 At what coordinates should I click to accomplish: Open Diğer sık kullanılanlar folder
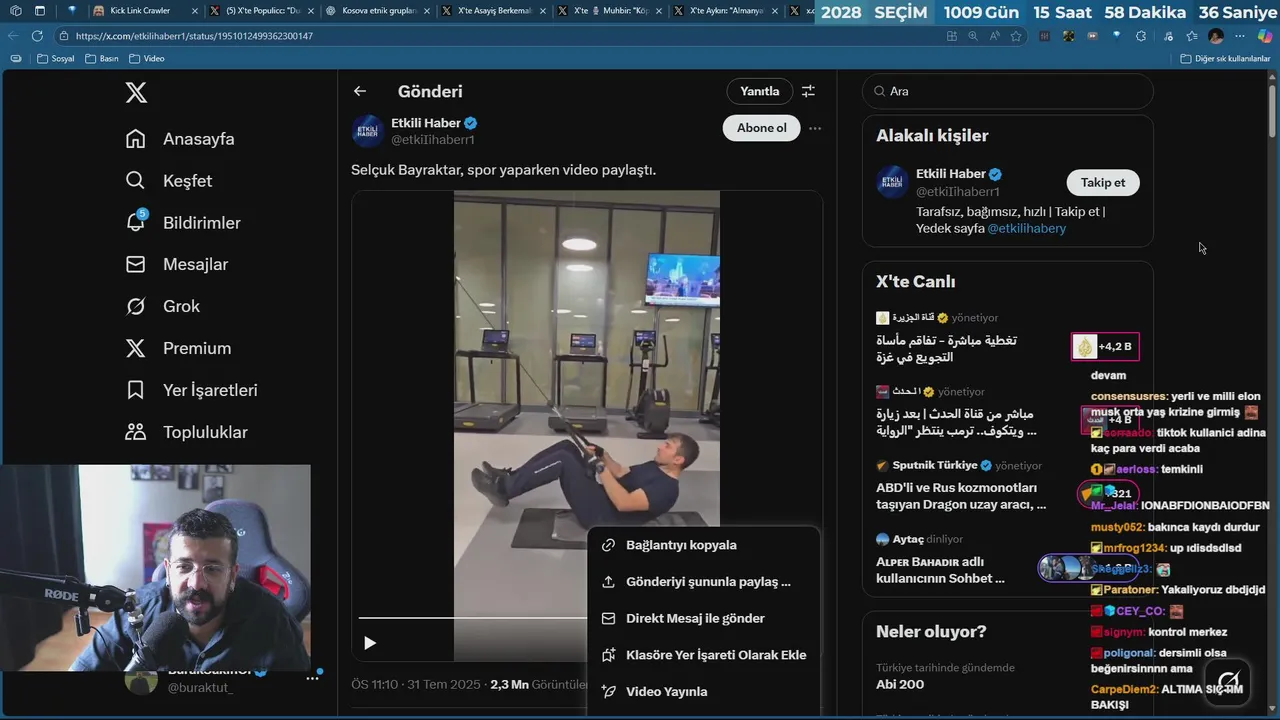pos(1225,59)
